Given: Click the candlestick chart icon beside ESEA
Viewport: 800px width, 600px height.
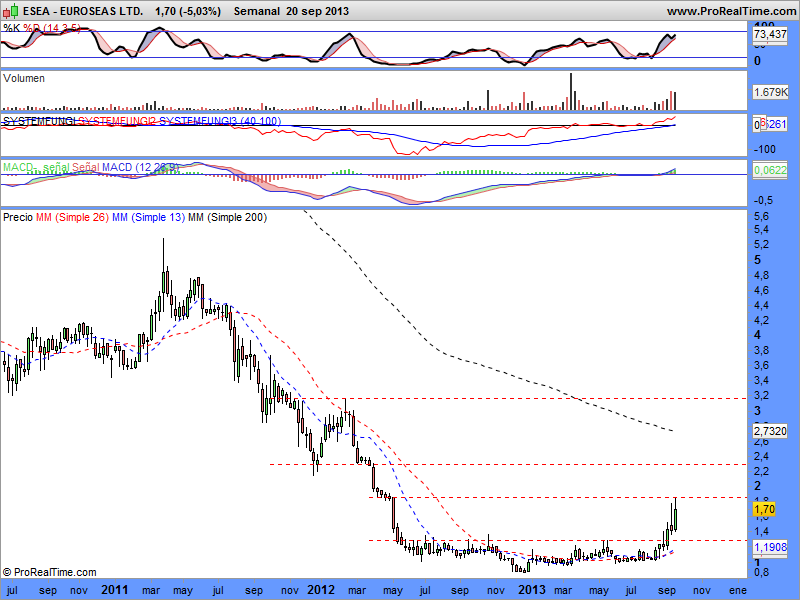Looking at the screenshot, I should [x=10, y=11].
